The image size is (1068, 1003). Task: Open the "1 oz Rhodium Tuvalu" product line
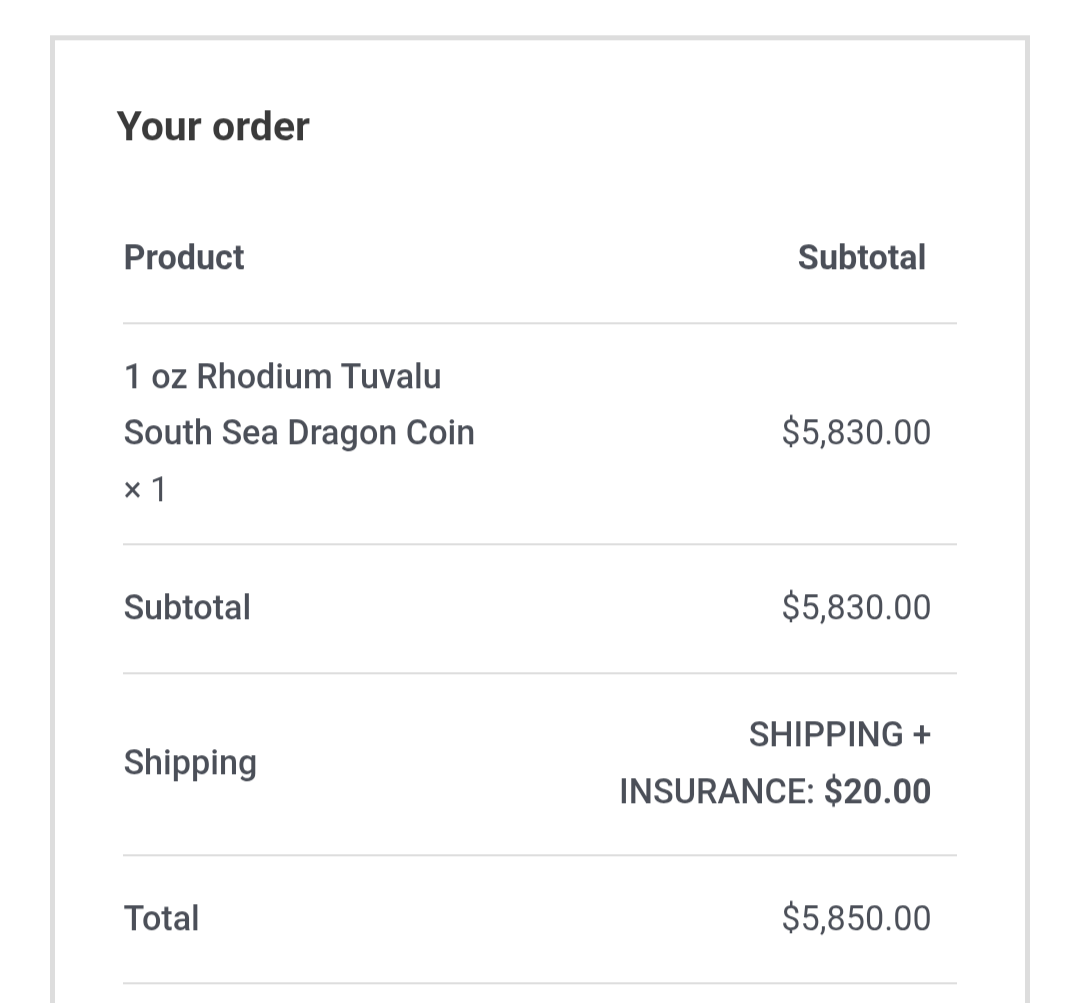click(282, 377)
